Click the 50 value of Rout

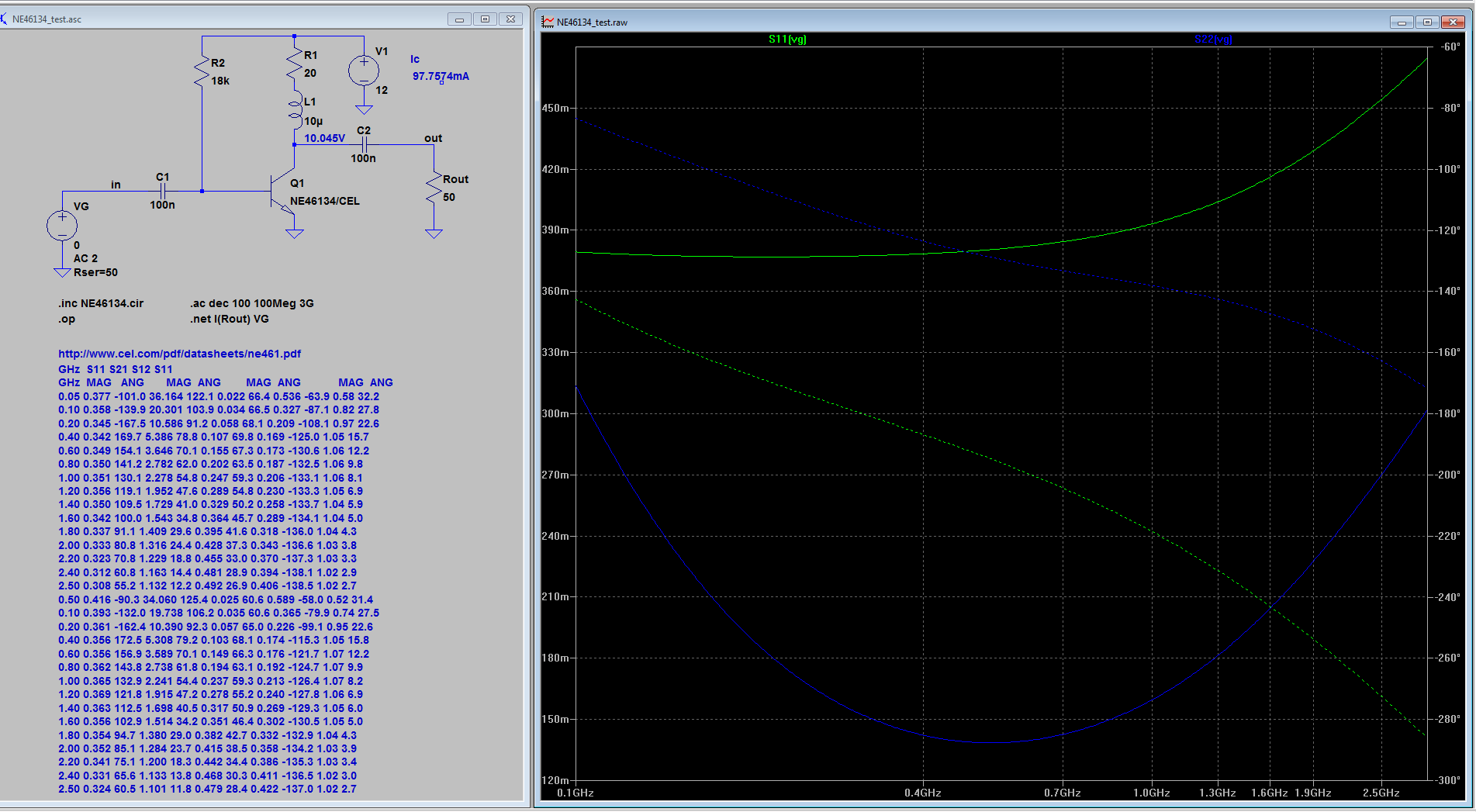pos(449,197)
